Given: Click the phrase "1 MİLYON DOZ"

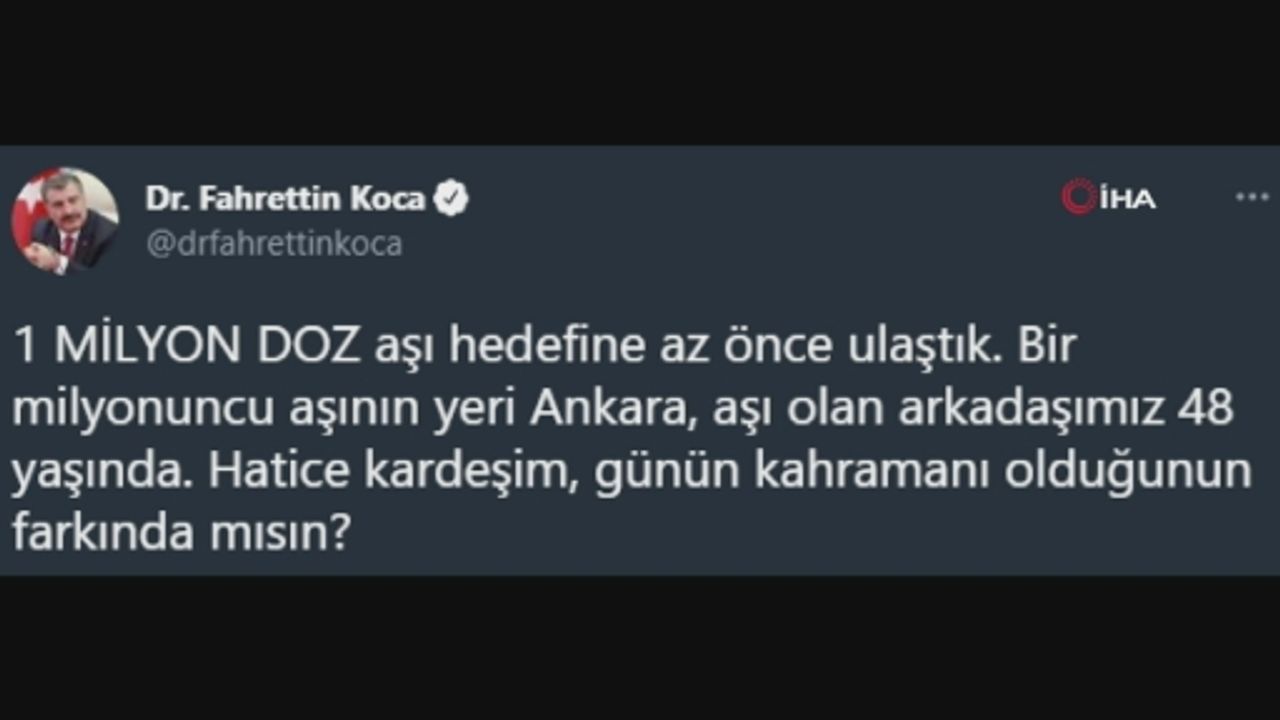Looking at the screenshot, I should point(186,347).
